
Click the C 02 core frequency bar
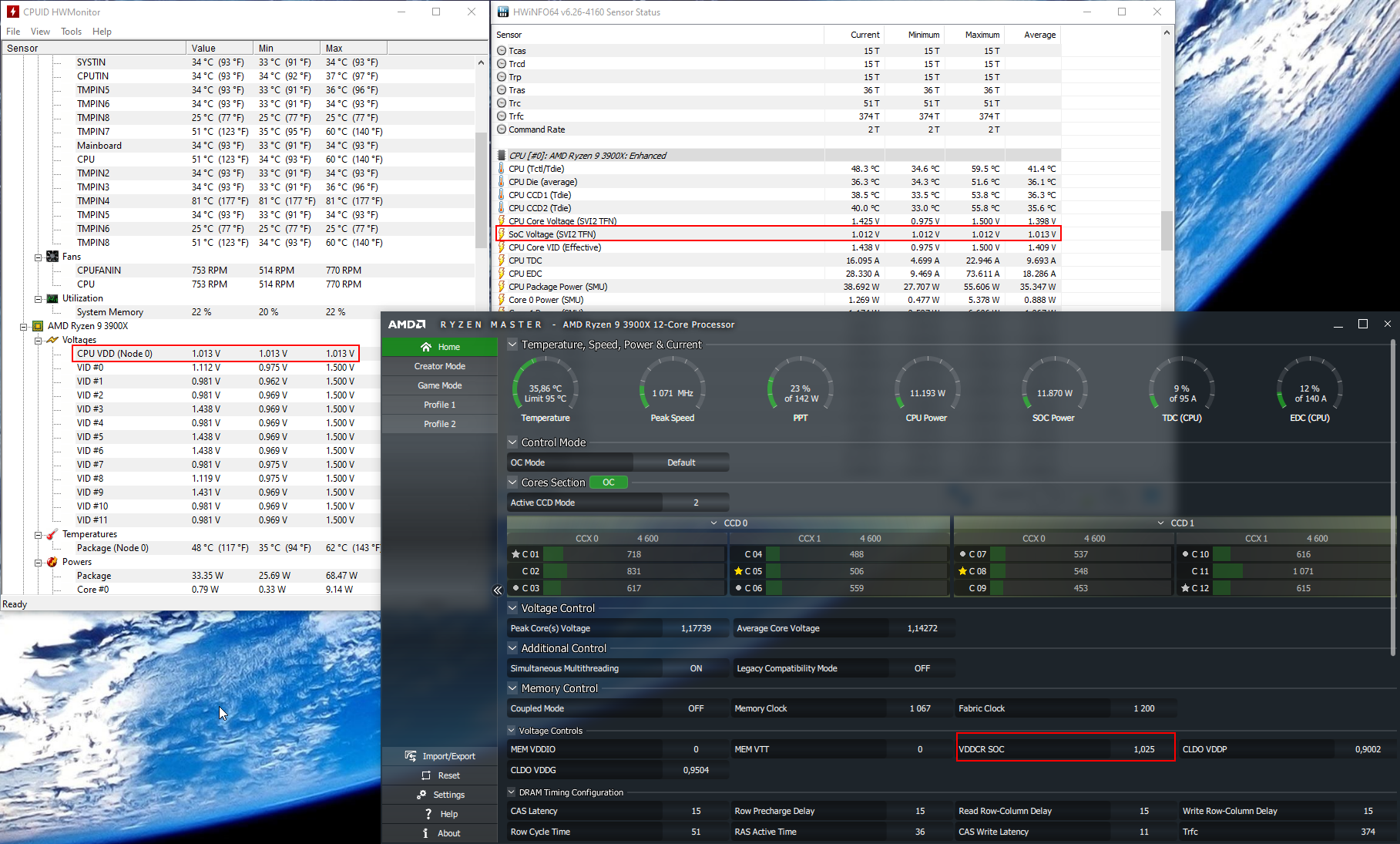tap(633, 571)
